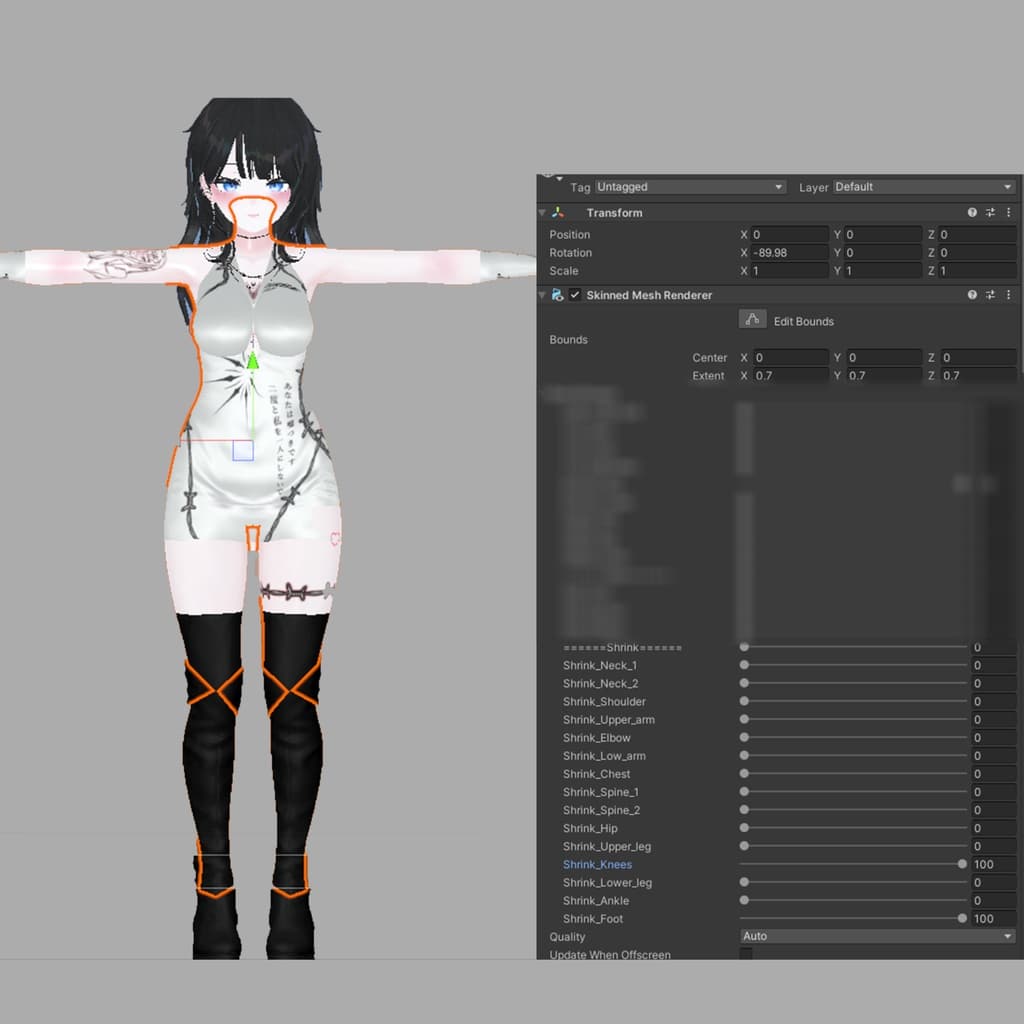Disable the Skinned Mesh Renderer checkbox

click(x=575, y=295)
